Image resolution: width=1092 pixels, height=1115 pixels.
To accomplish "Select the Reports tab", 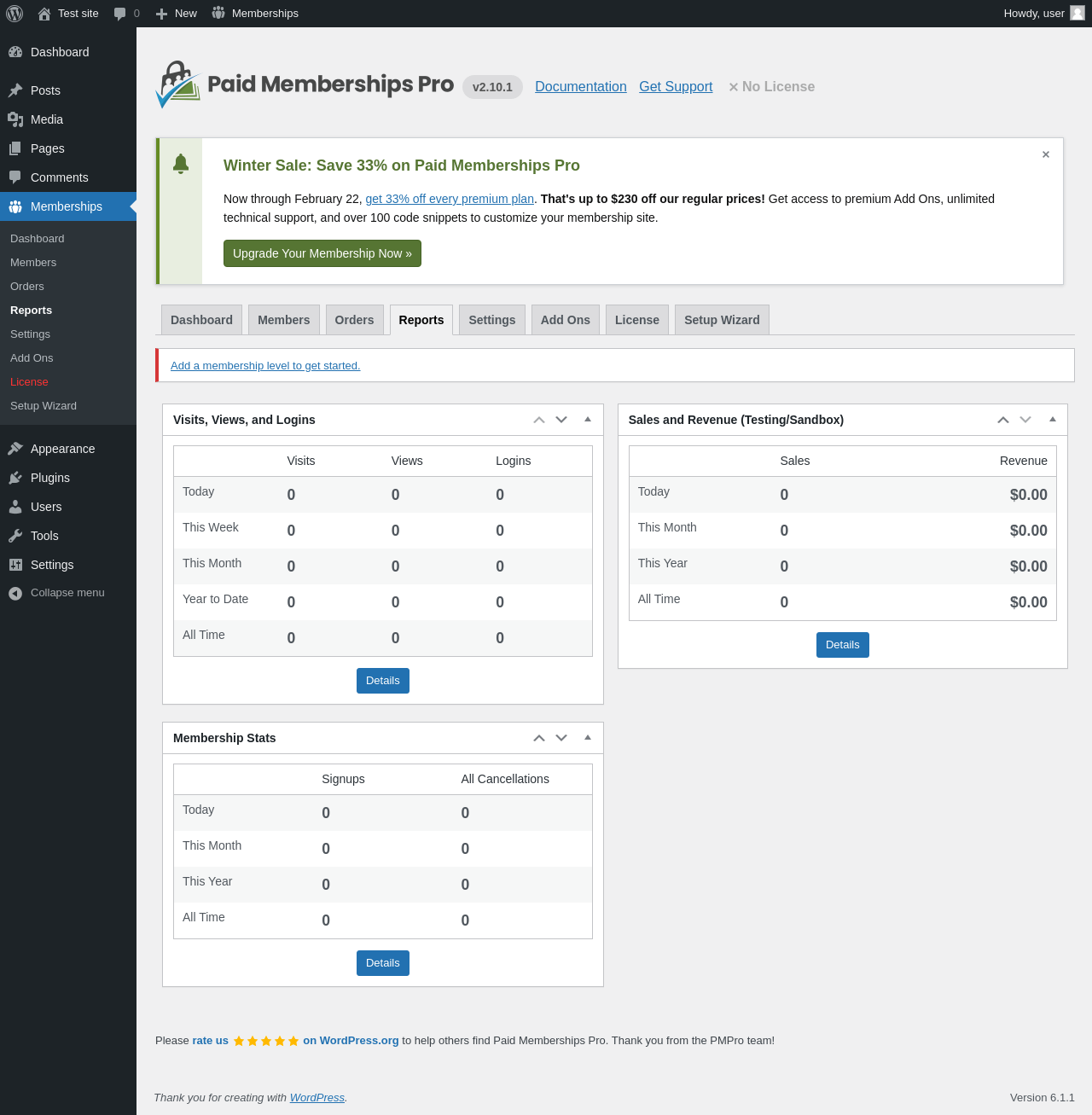I will 421,320.
